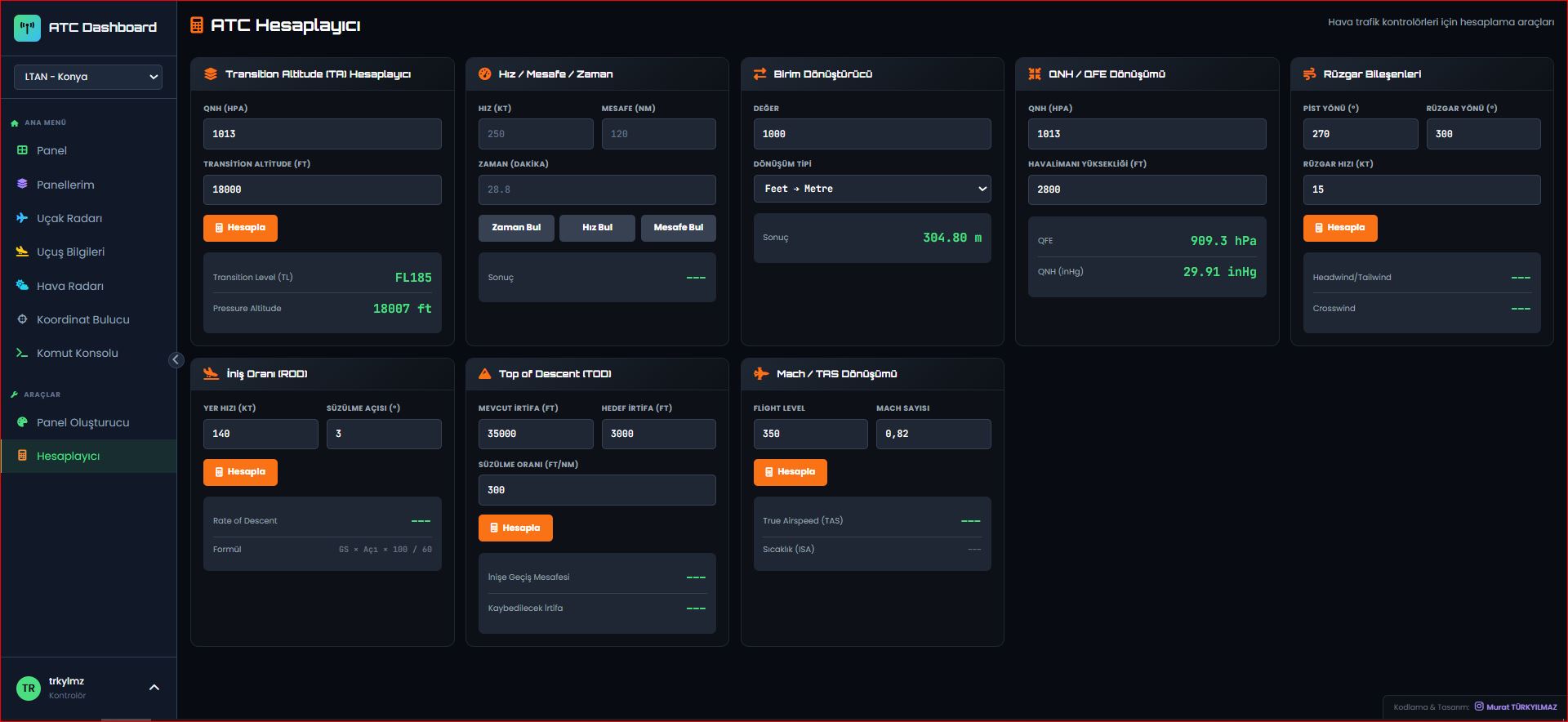The height and width of the screenshot is (722, 1568).
Task: Click the Rüzgar Hızı (KT) input field
Action: 1422,189
